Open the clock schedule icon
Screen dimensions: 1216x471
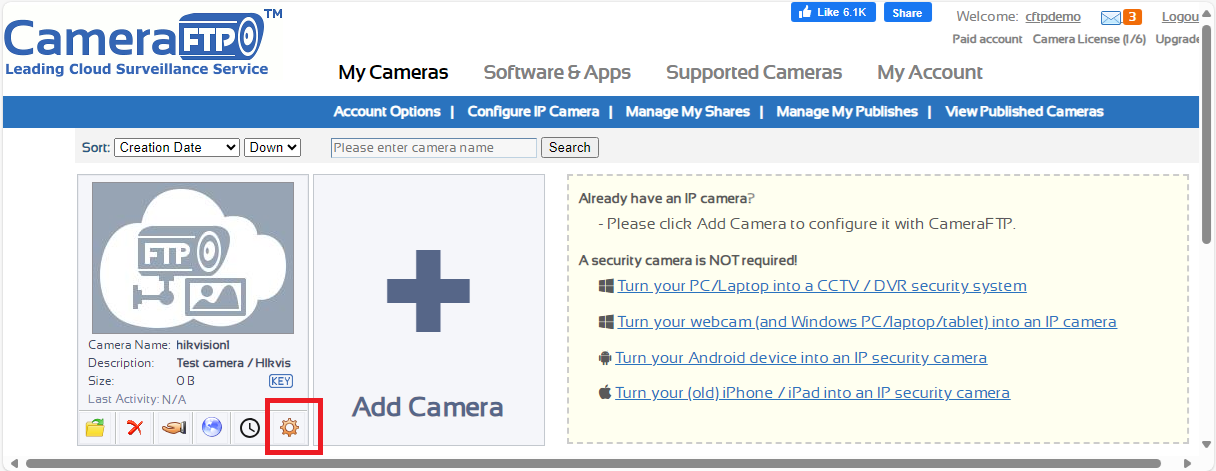pos(250,428)
